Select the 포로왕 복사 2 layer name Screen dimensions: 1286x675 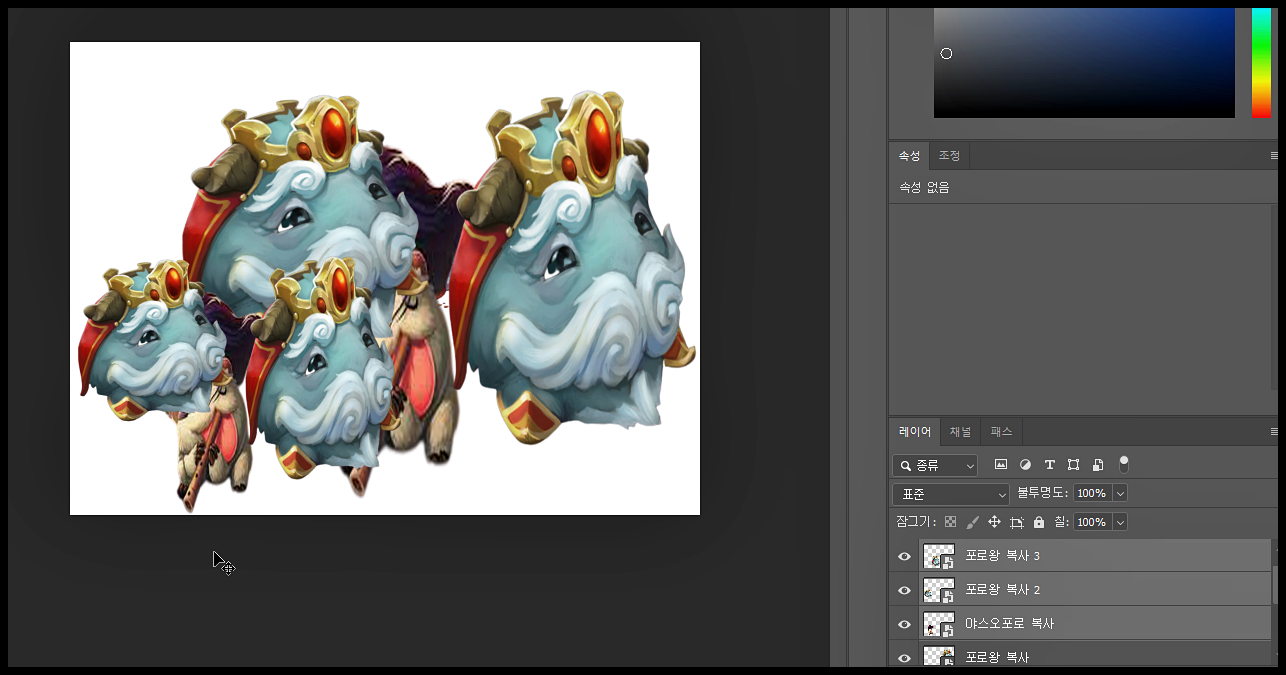1003,590
